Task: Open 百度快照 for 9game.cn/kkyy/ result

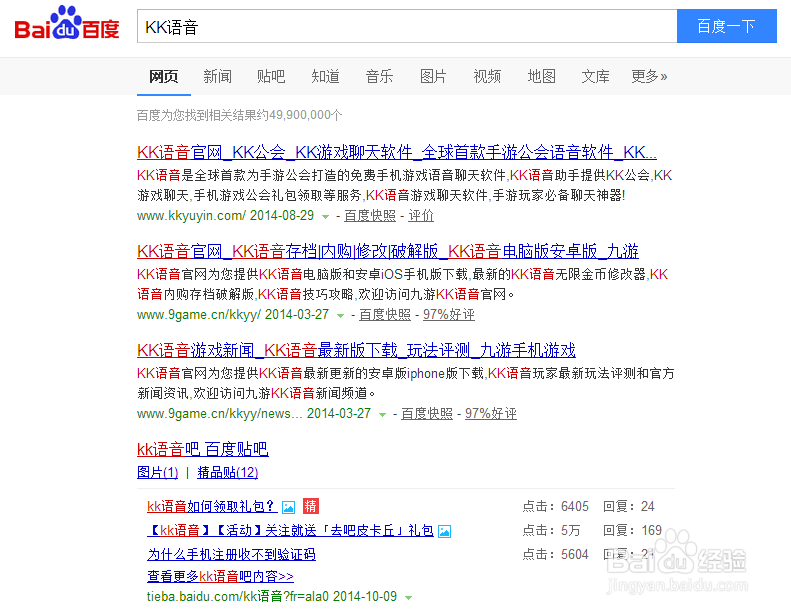Action: pos(385,315)
